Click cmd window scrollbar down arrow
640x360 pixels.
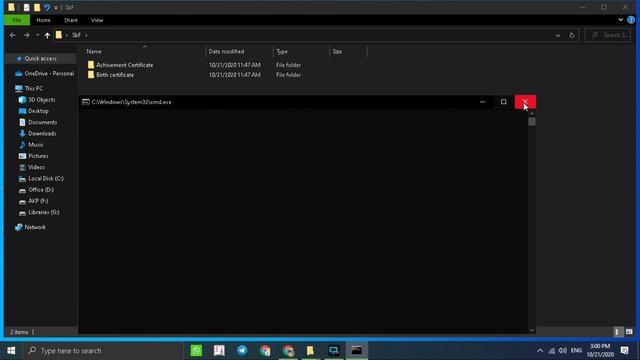(532, 330)
